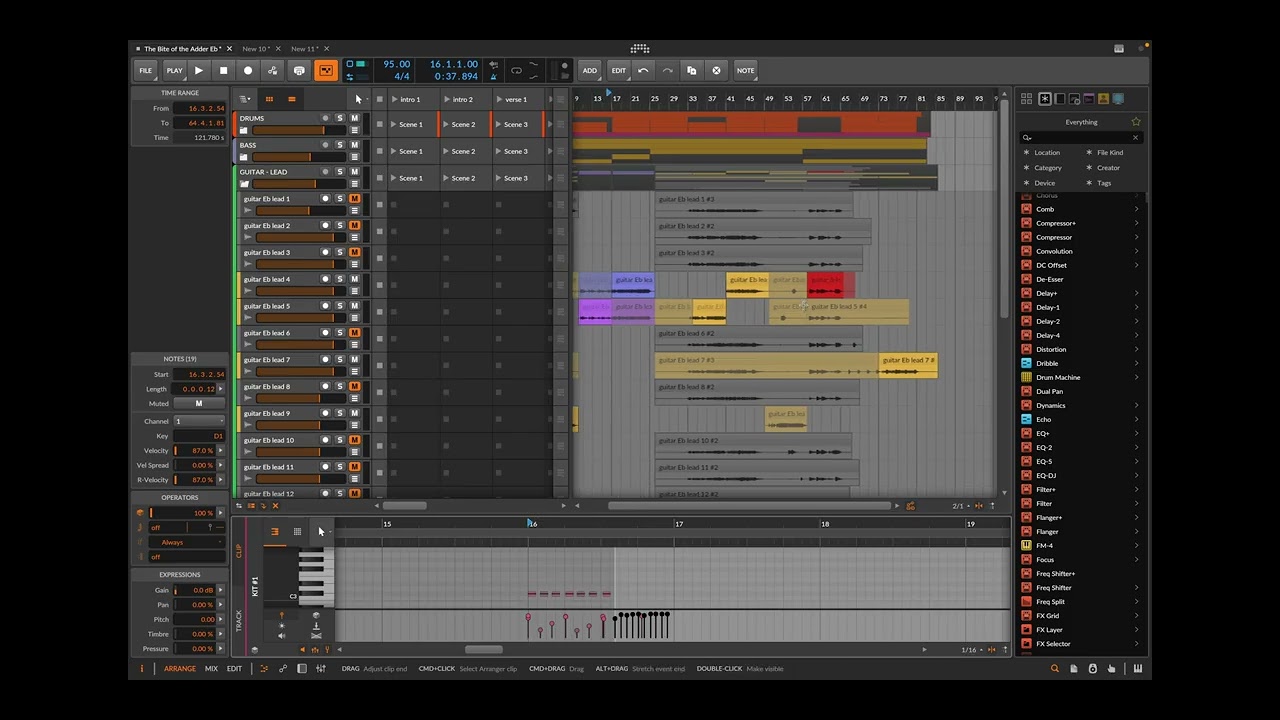Switch to the MIX view tab
The image size is (1280, 720).
pos(211,668)
